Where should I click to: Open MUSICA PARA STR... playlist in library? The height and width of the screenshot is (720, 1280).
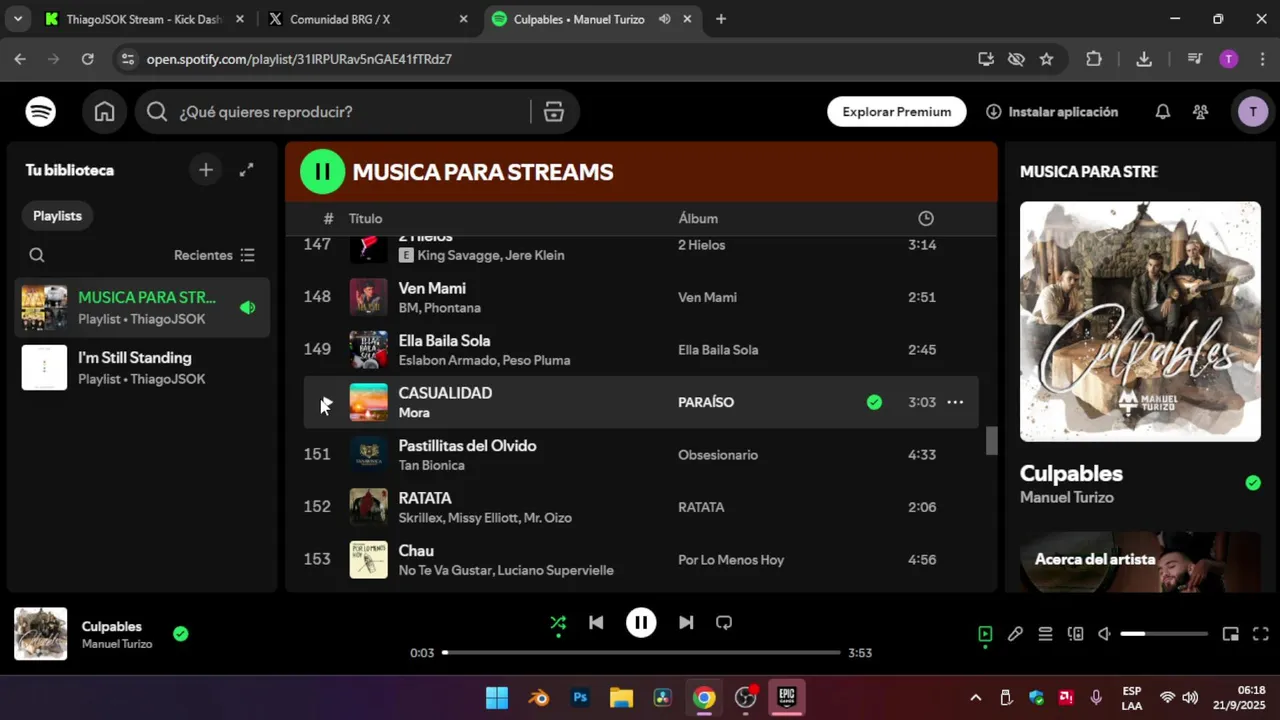click(144, 307)
